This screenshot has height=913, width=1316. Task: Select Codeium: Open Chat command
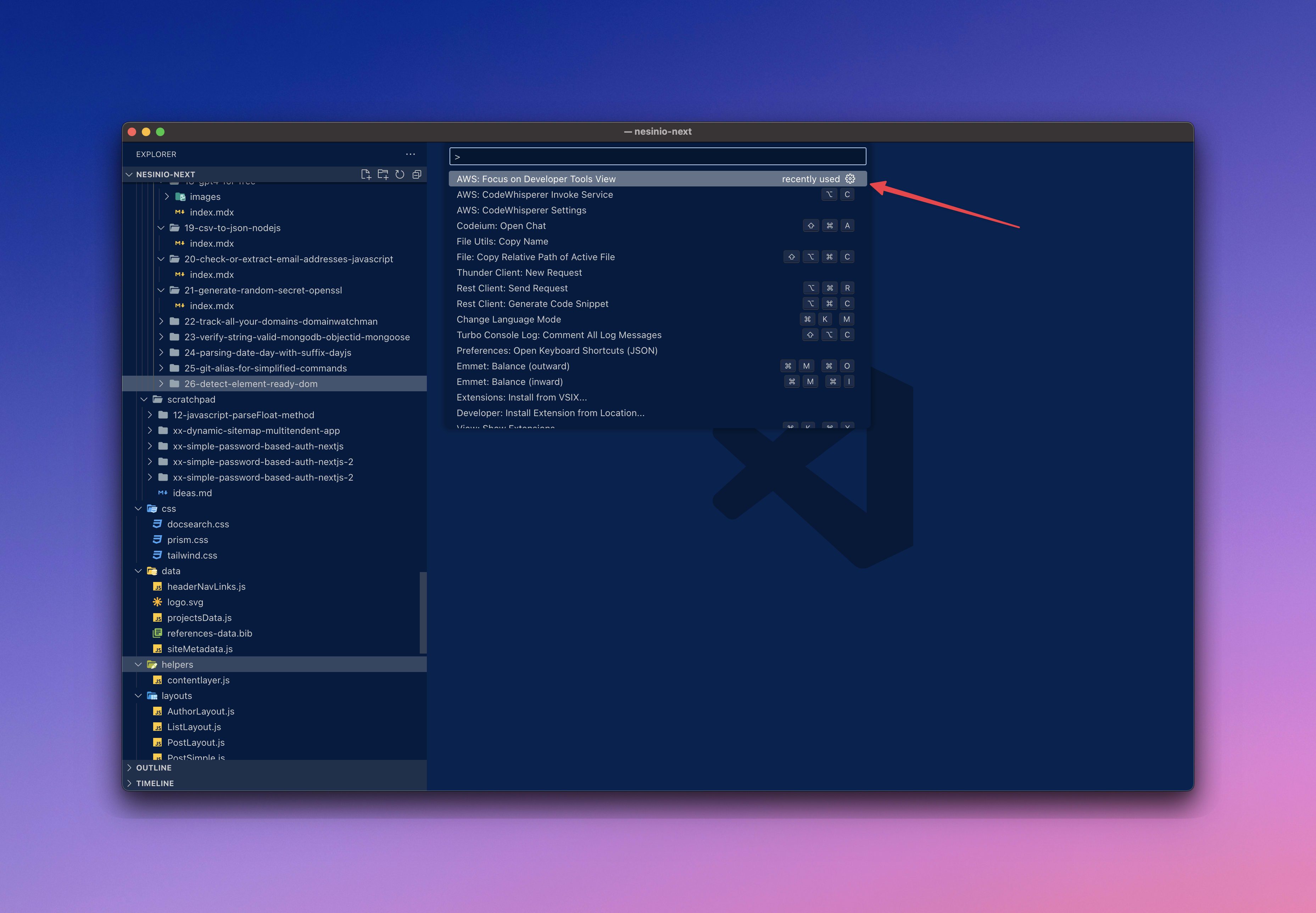pos(658,226)
